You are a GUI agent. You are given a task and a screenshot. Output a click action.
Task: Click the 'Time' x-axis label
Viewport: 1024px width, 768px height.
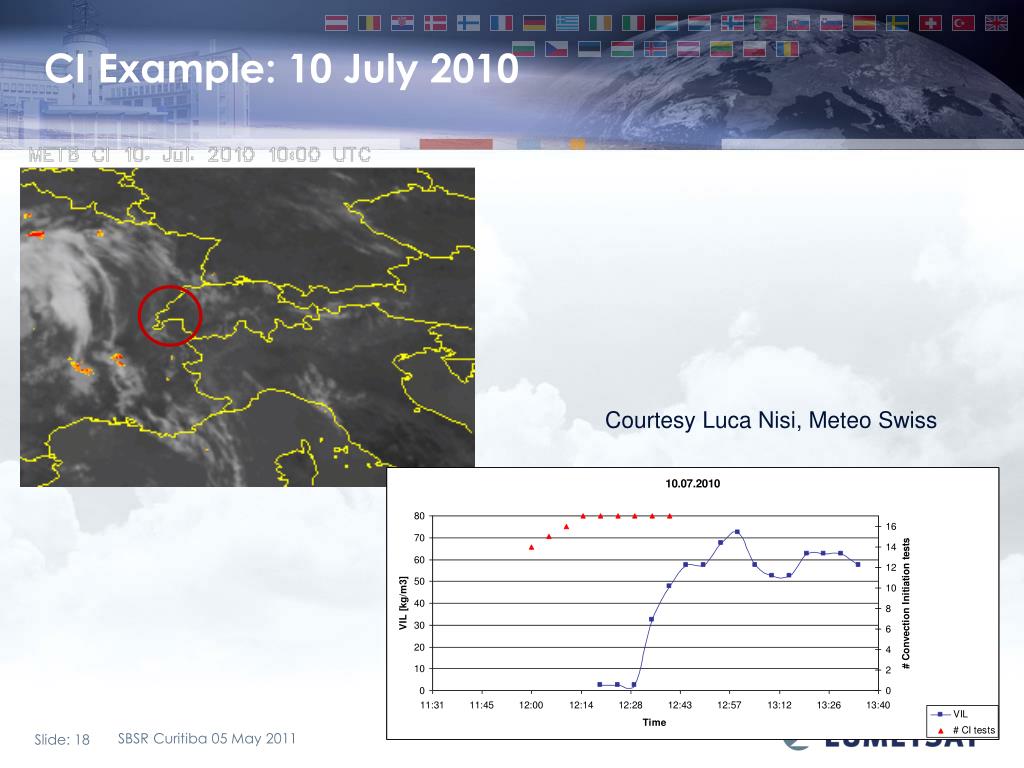point(654,722)
